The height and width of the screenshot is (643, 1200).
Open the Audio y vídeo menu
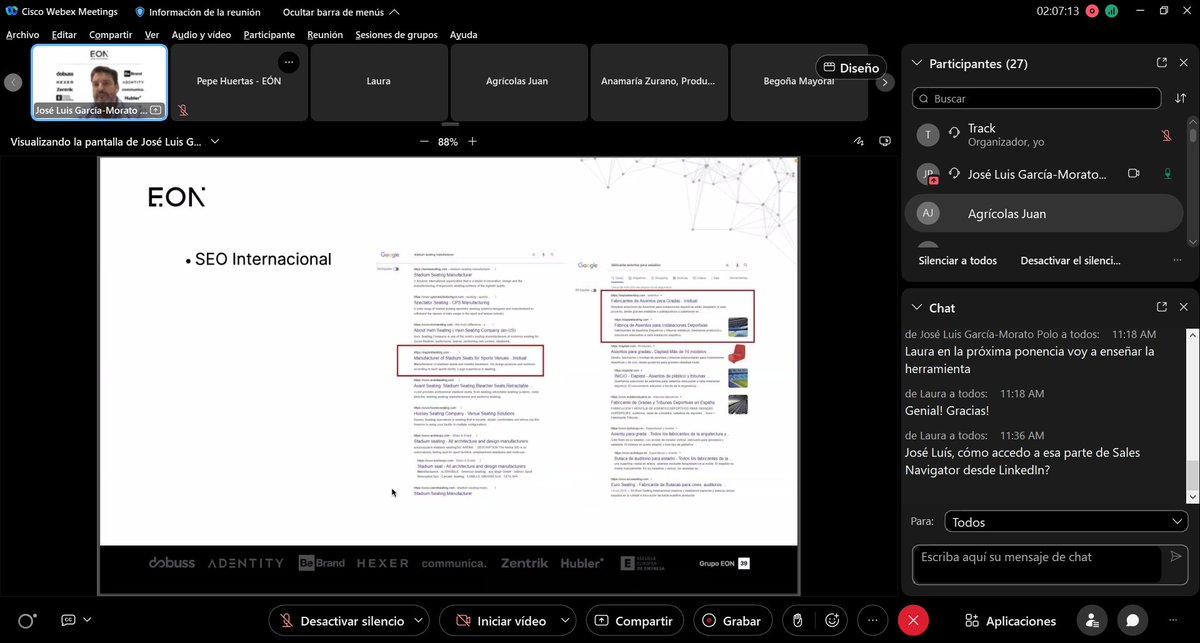(x=201, y=34)
